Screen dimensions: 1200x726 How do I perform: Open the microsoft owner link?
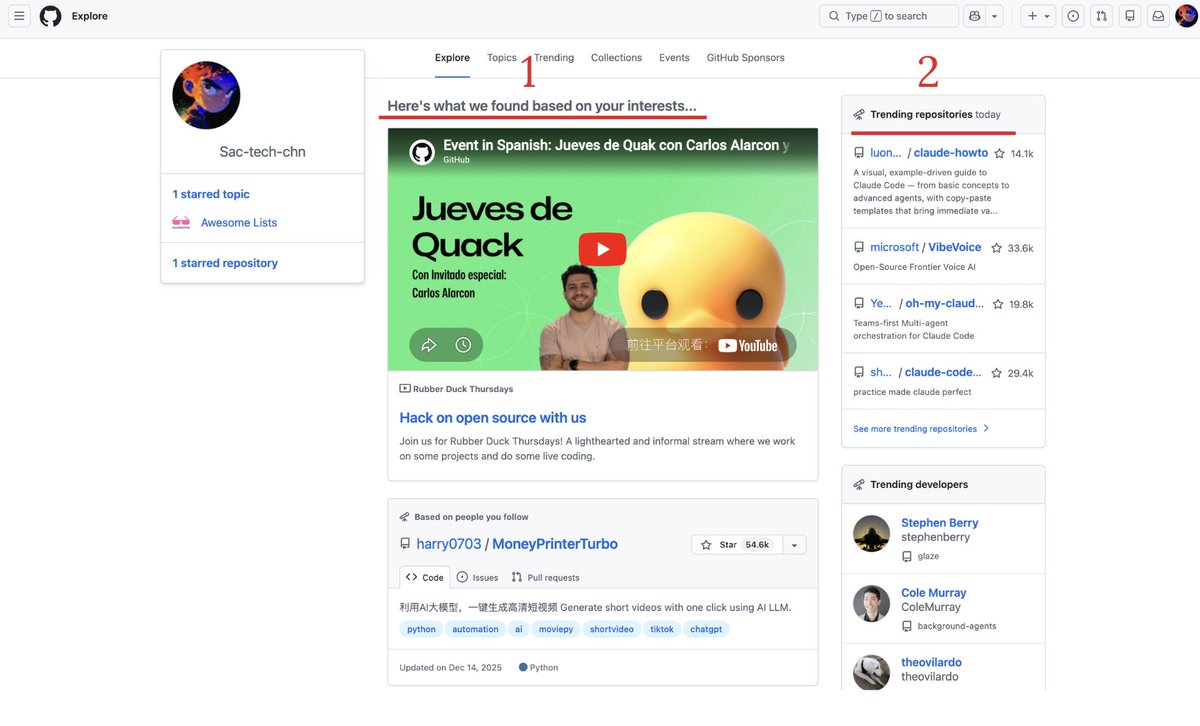[894, 247]
